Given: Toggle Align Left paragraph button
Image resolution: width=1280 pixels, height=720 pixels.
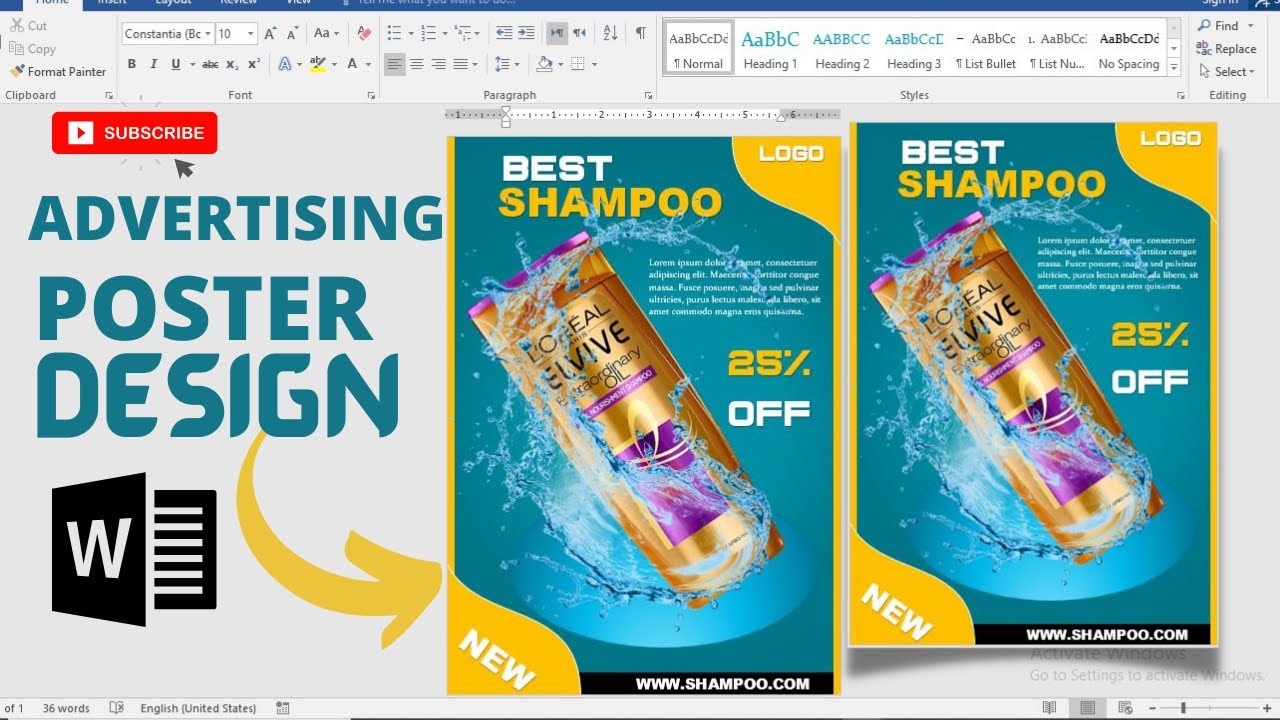Looking at the screenshot, I should point(395,64).
